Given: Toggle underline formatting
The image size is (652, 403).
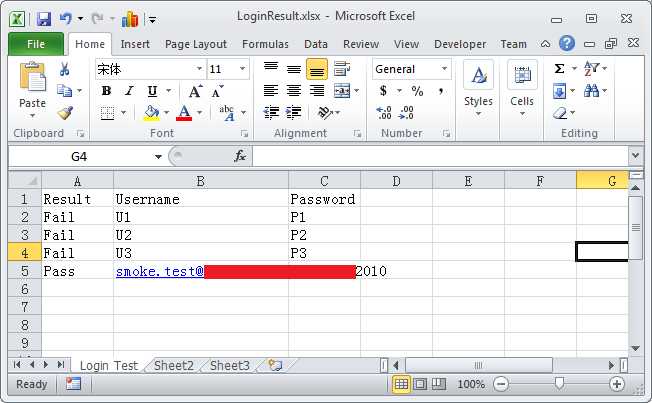Looking at the screenshot, I should click(x=152, y=91).
